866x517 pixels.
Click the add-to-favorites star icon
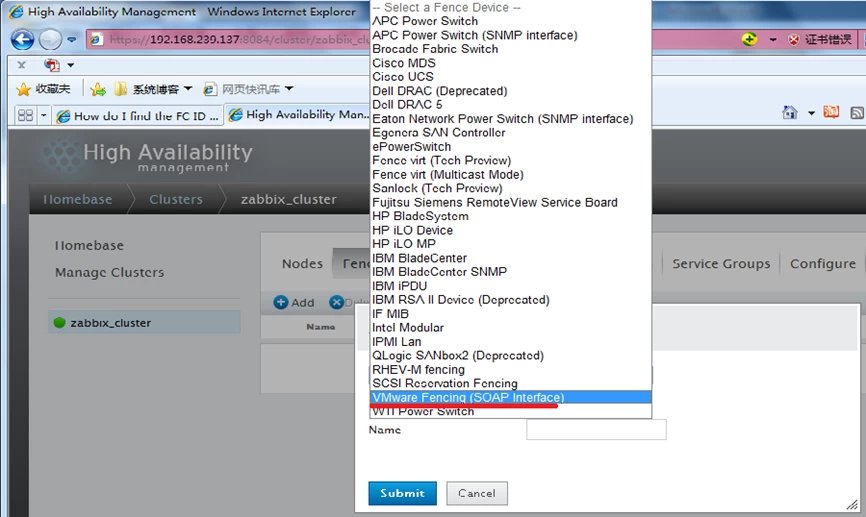[98, 89]
